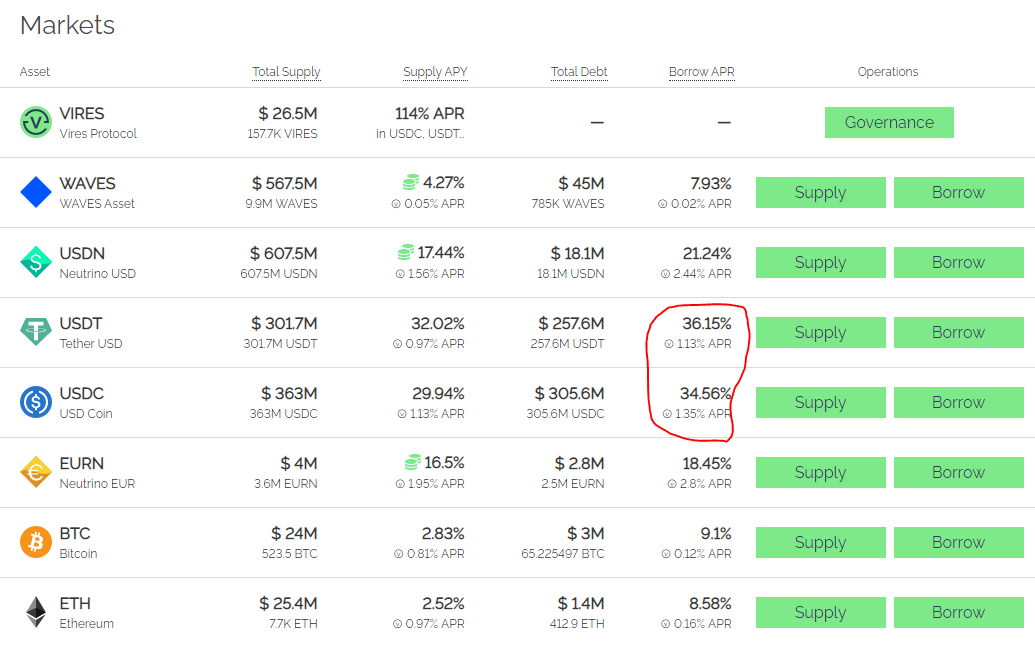
Task: Click the 412.9 ETH debt amount
Action: click(577, 623)
